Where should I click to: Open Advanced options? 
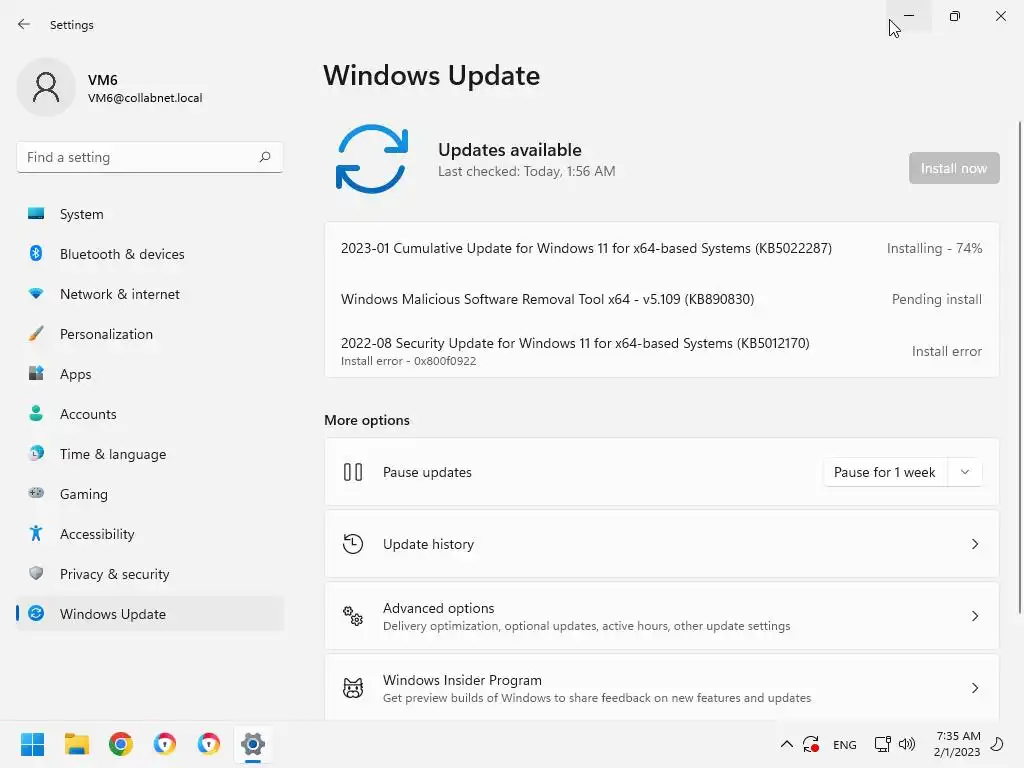click(662, 616)
